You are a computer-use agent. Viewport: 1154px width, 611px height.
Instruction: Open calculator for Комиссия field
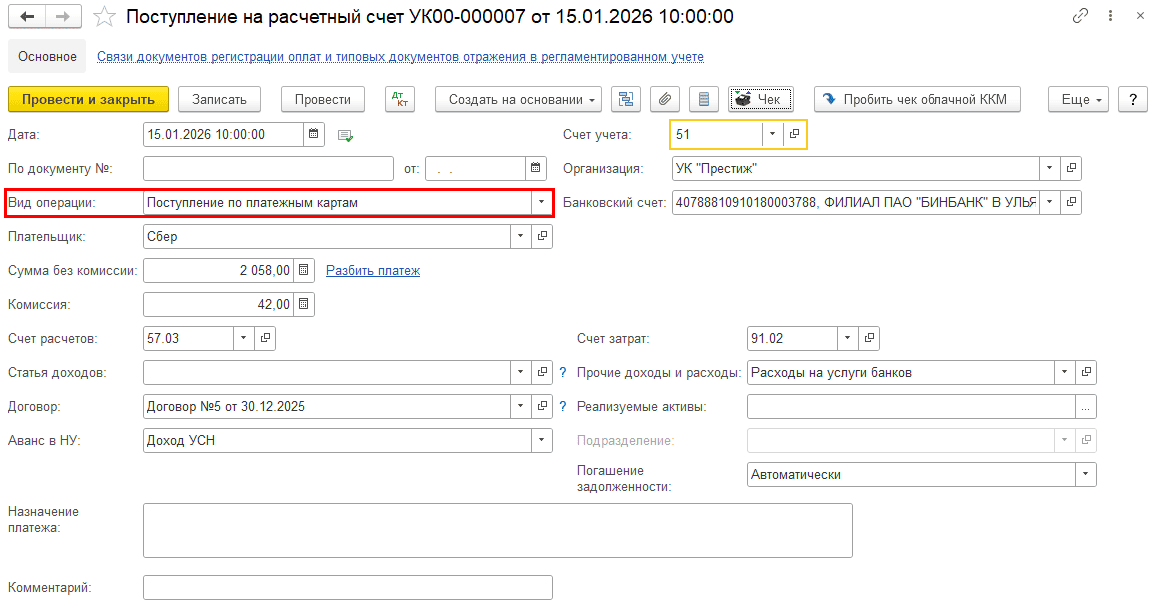304,304
